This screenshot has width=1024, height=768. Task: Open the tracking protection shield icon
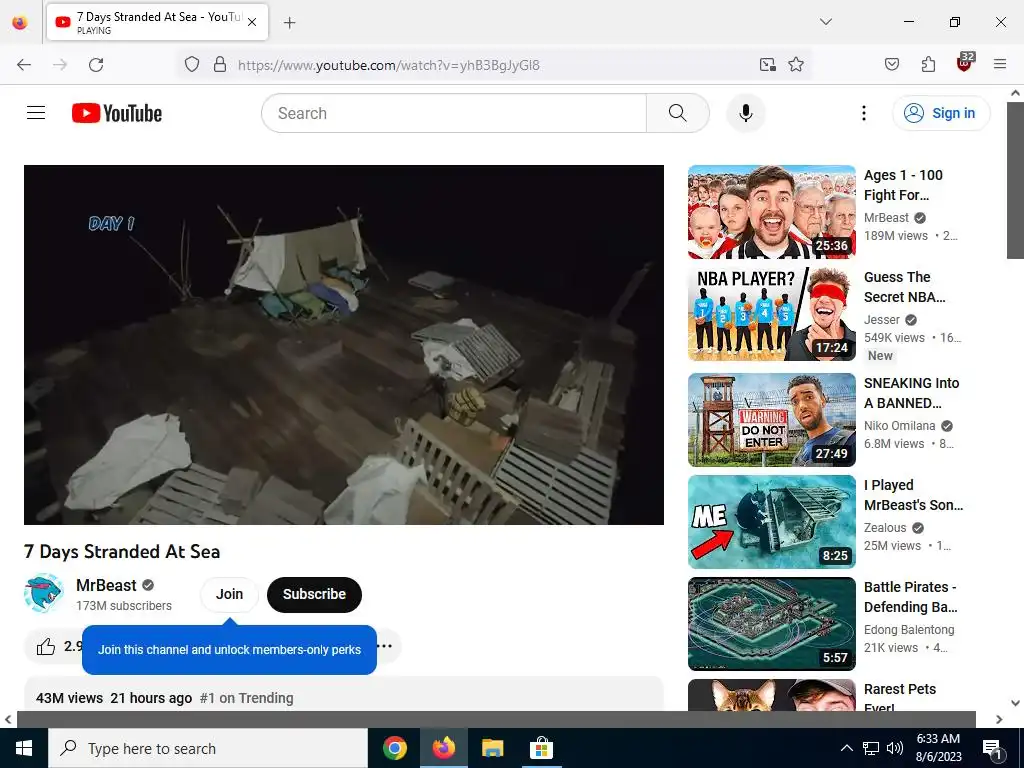point(191,65)
